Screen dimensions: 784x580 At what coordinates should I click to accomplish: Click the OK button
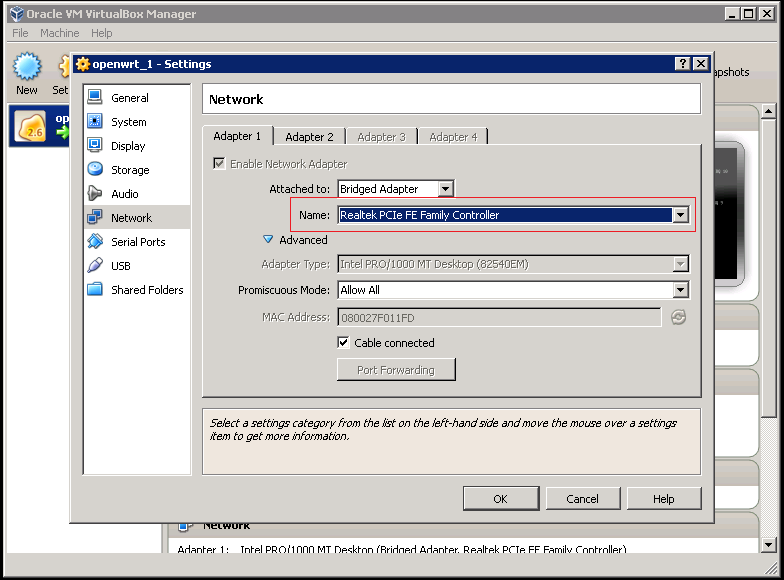coord(500,498)
